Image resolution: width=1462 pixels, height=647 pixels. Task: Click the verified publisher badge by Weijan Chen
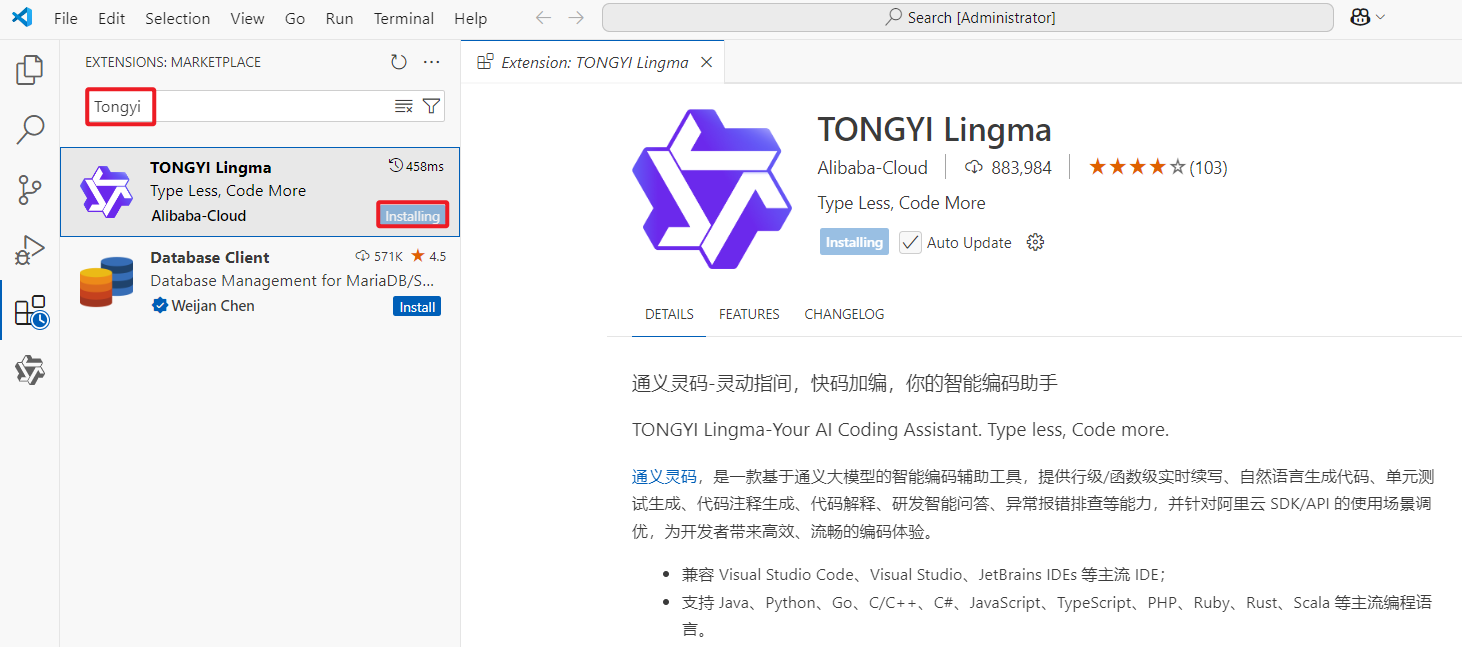click(x=159, y=306)
